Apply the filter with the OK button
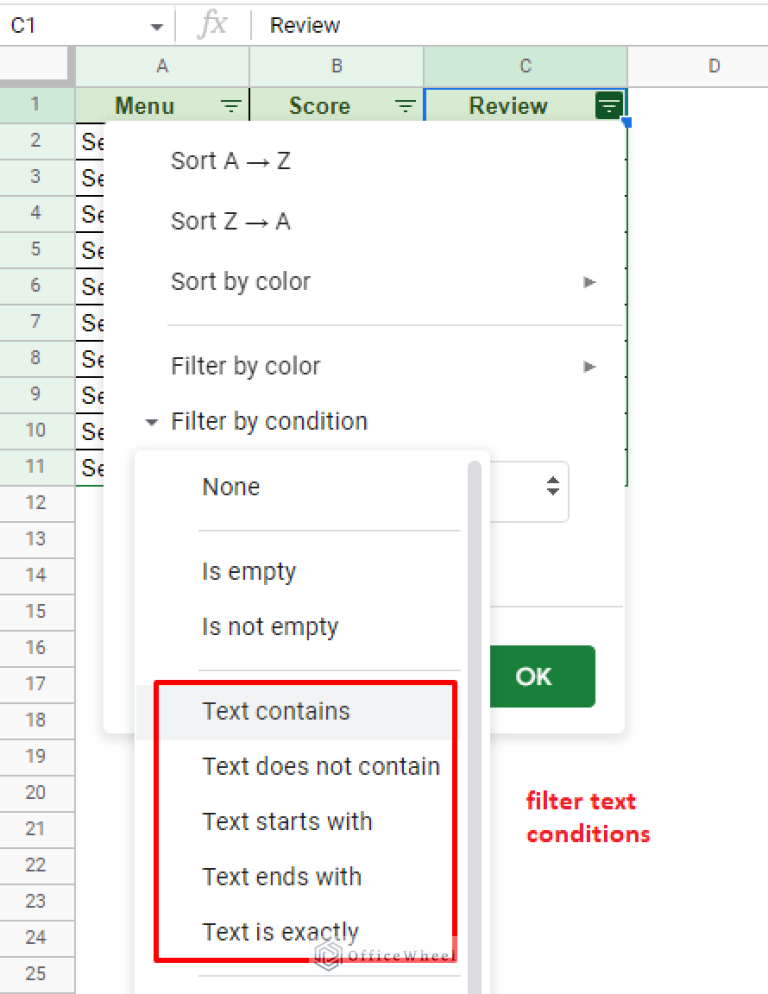Image resolution: width=768 pixels, height=994 pixels. click(542, 676)
